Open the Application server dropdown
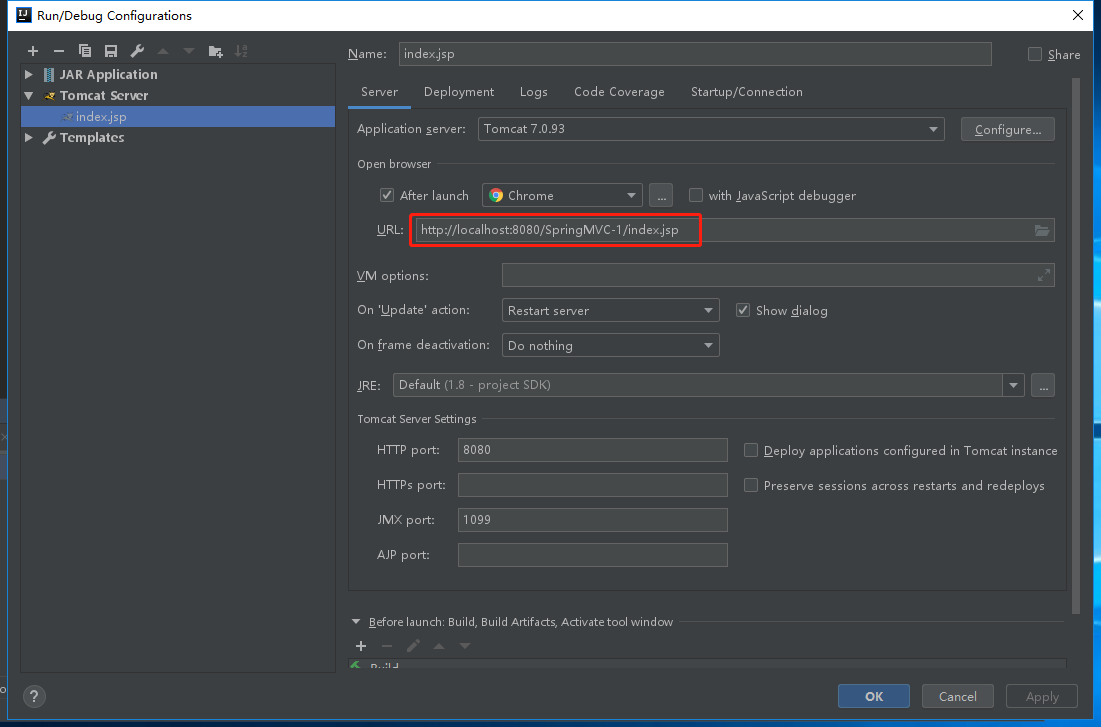This screenshot has height=727, width=1101. (711, 129)
